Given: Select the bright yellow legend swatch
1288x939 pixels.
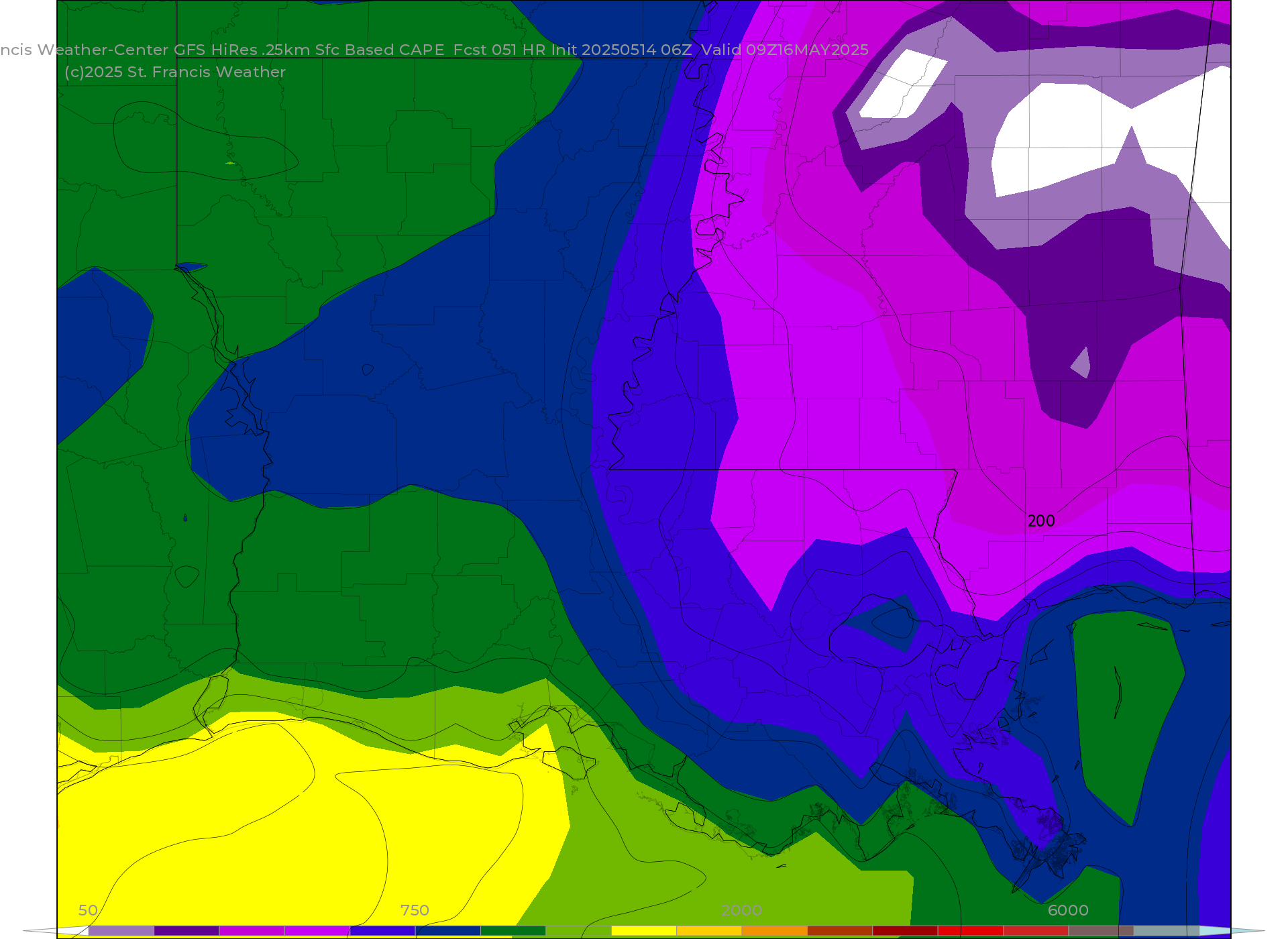Looking at the screenshot, I should [x=644, y=931].
